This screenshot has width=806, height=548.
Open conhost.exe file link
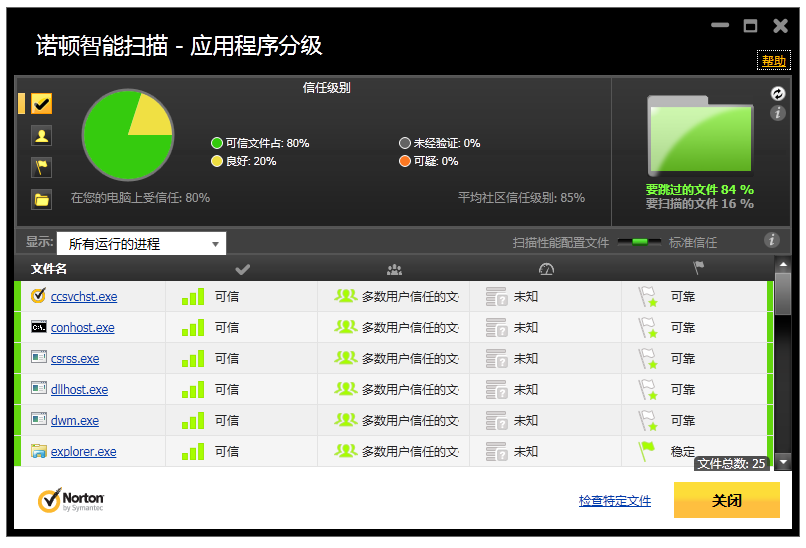82,327
